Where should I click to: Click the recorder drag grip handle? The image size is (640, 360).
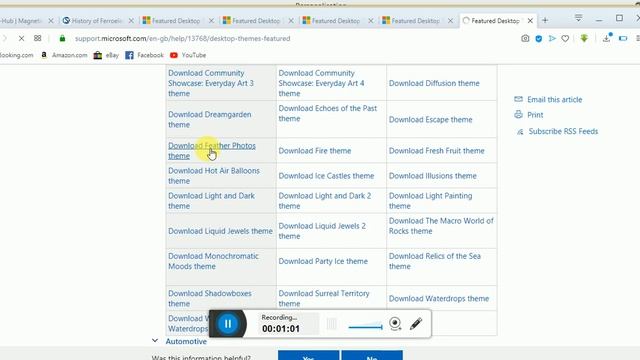click(331, 324)
